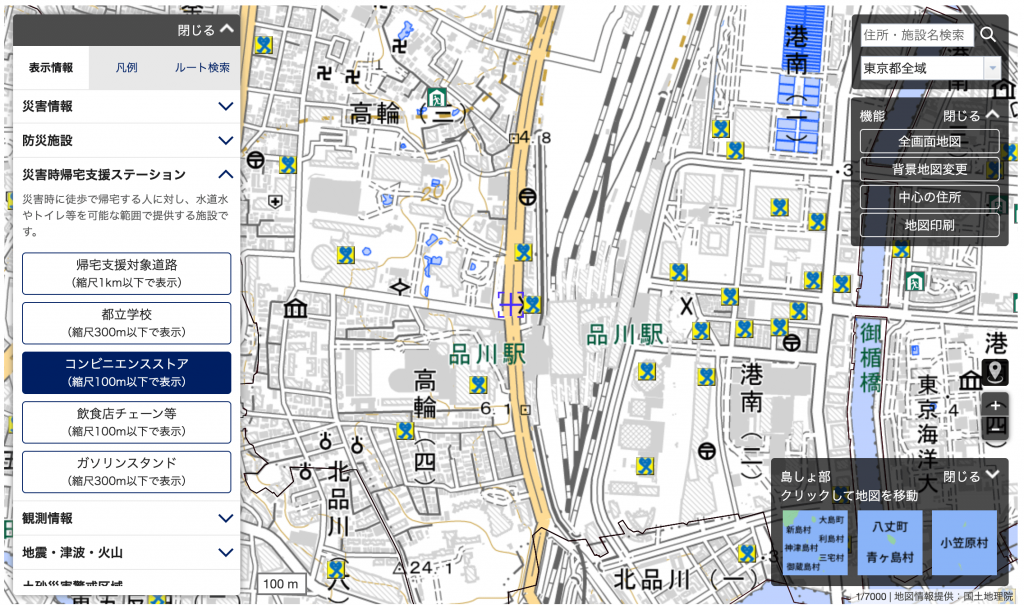Click the current location pin button
This screenshot has height=605, width=1024.
point(995,373)
